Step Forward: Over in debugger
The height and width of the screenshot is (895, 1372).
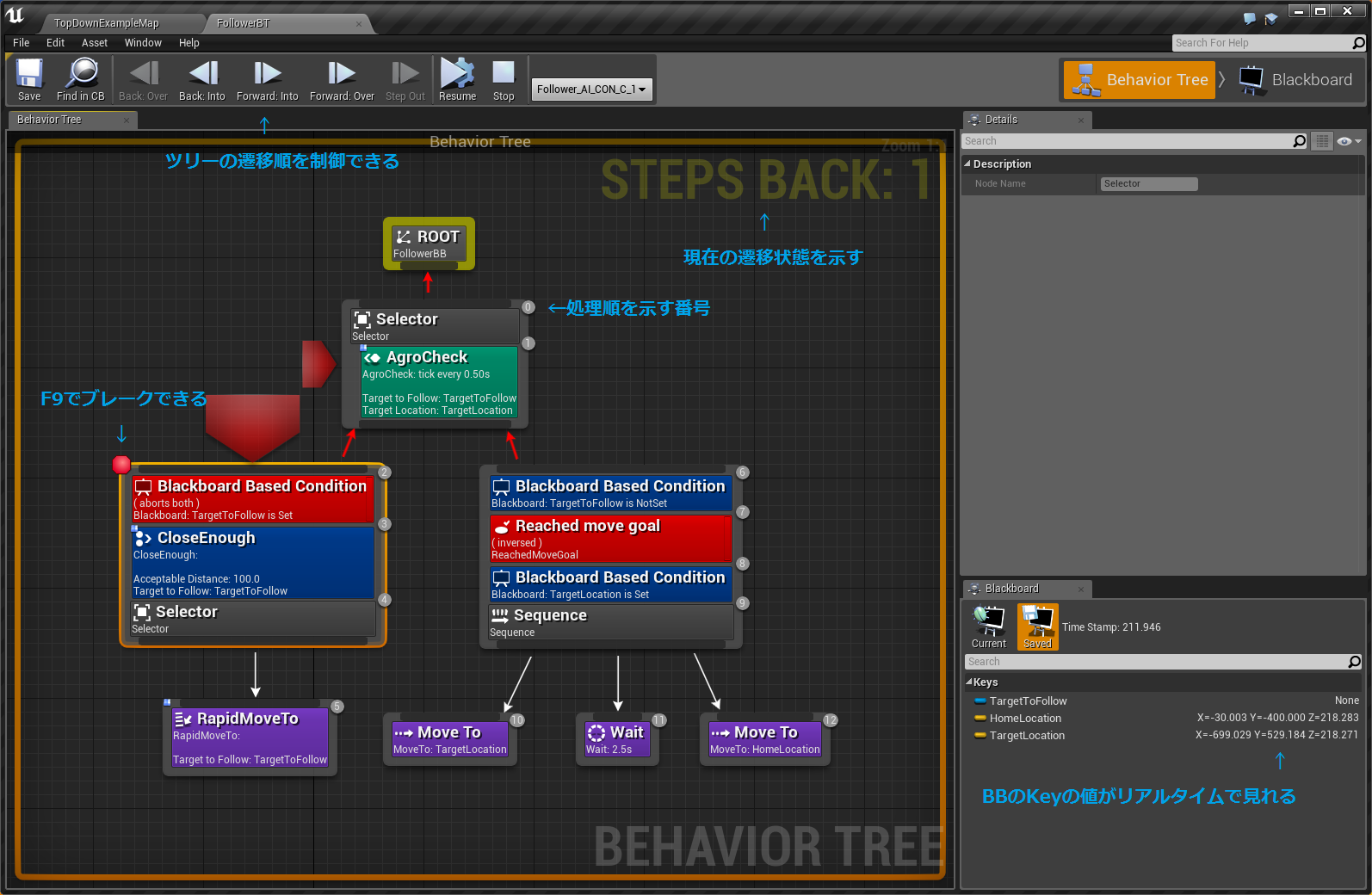click(x=342, y=80)
